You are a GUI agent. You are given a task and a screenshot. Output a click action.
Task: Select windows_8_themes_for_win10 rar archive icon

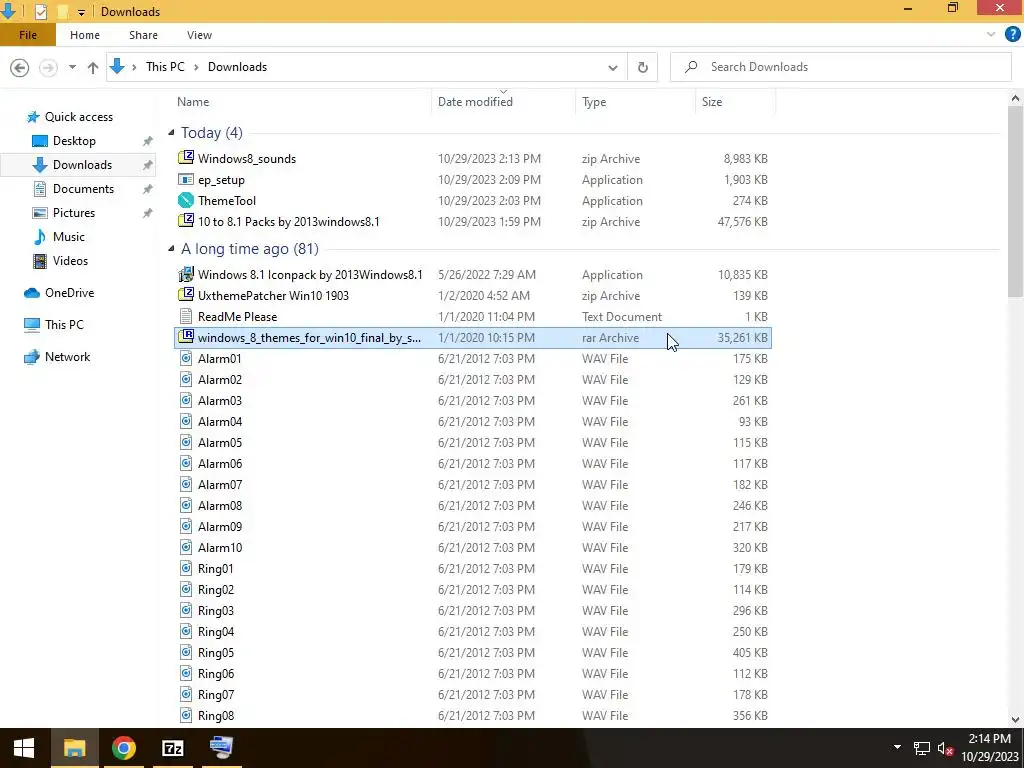[x=186, y=336]
